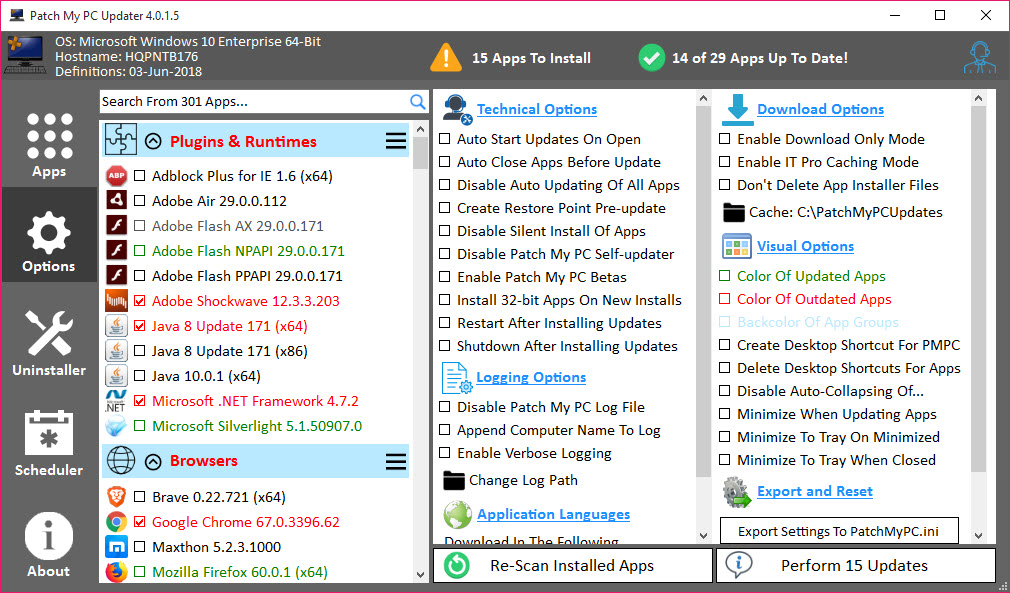Enable Restart After Installing Updates
This screenshot has height=593, width=1010.
click(x=444, y=323)
